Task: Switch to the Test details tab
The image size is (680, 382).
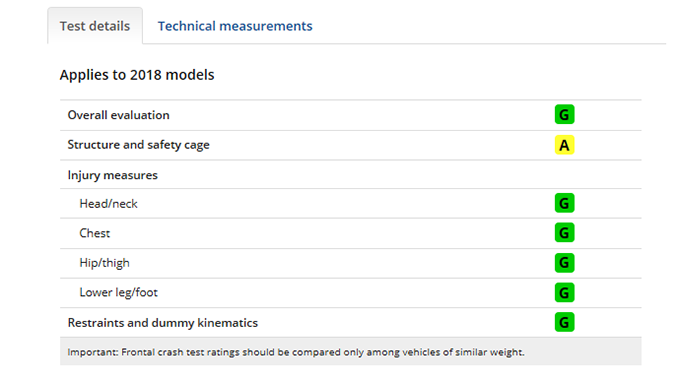Action: pos(95,26)
